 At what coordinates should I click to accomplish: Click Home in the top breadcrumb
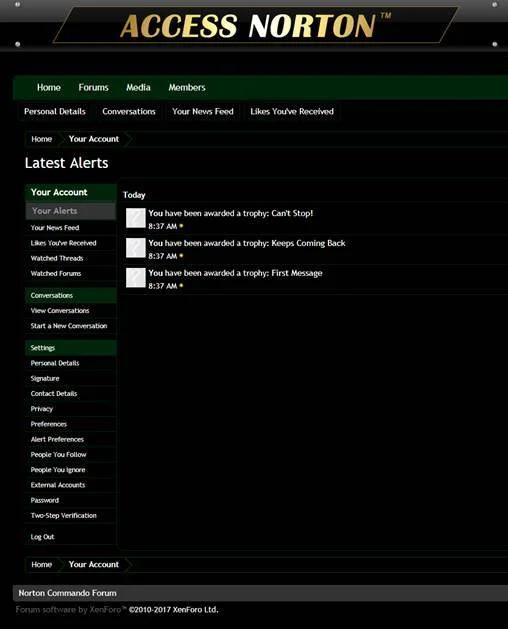[42, 139]
